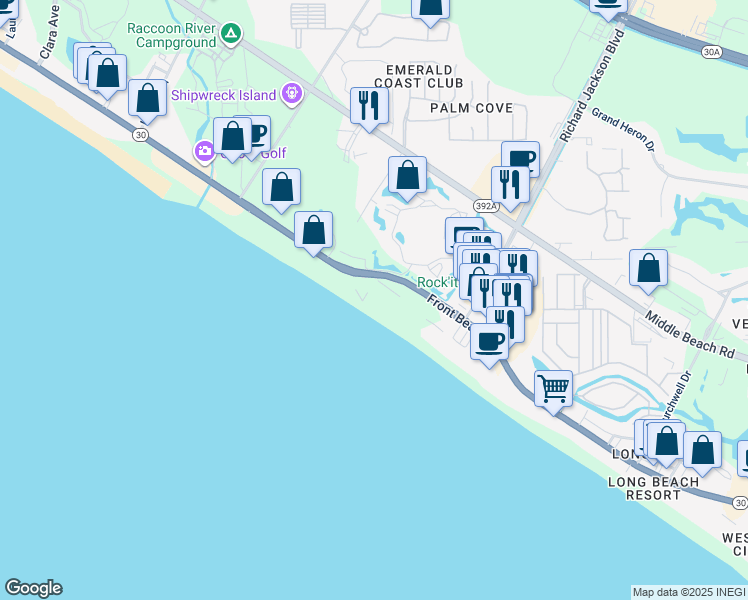Click the Middle Beach Rd road label
Image resolution: width=748 pixels, height=600 pixels.
tap(690, 334)
